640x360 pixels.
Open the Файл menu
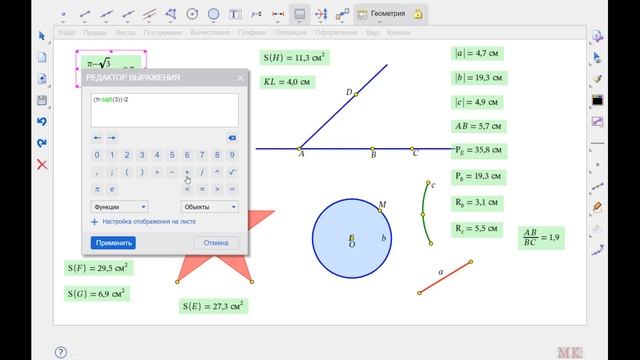point(67,33)
